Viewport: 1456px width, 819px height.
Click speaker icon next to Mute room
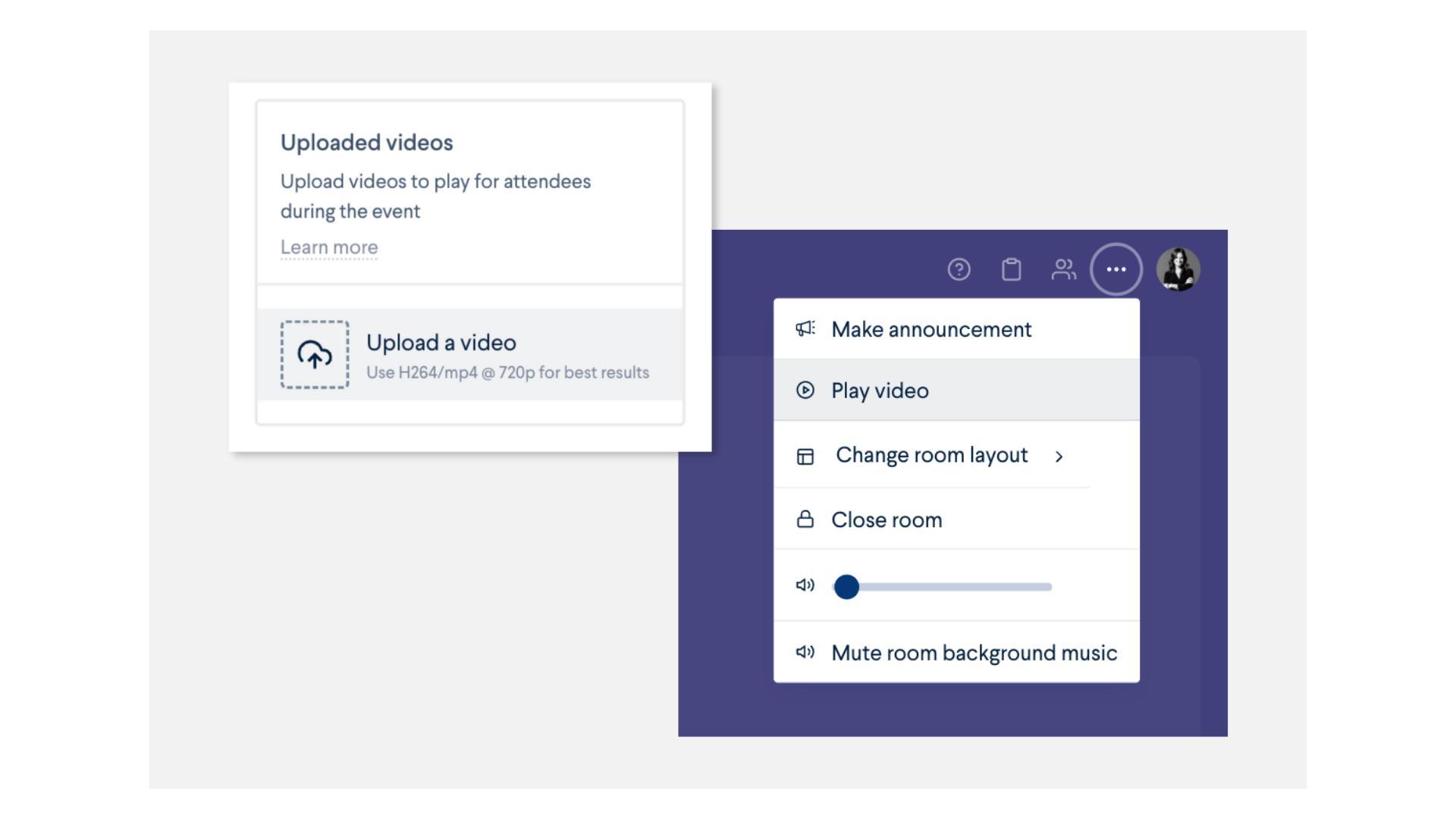coord(805,652)
